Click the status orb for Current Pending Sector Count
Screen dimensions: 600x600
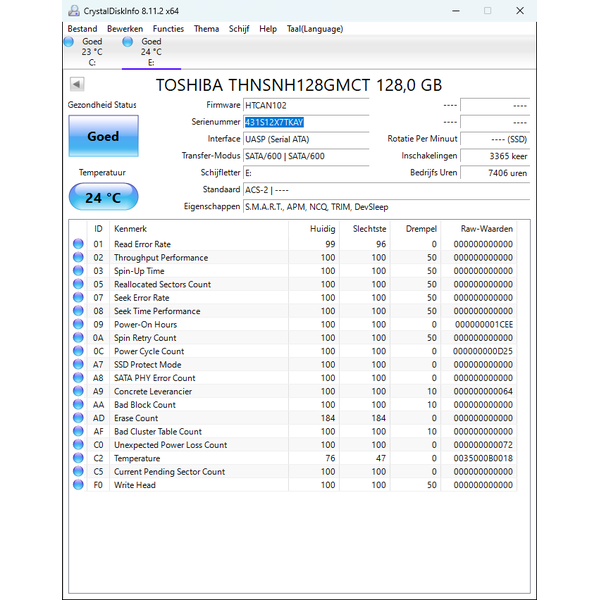coord(78,471)
